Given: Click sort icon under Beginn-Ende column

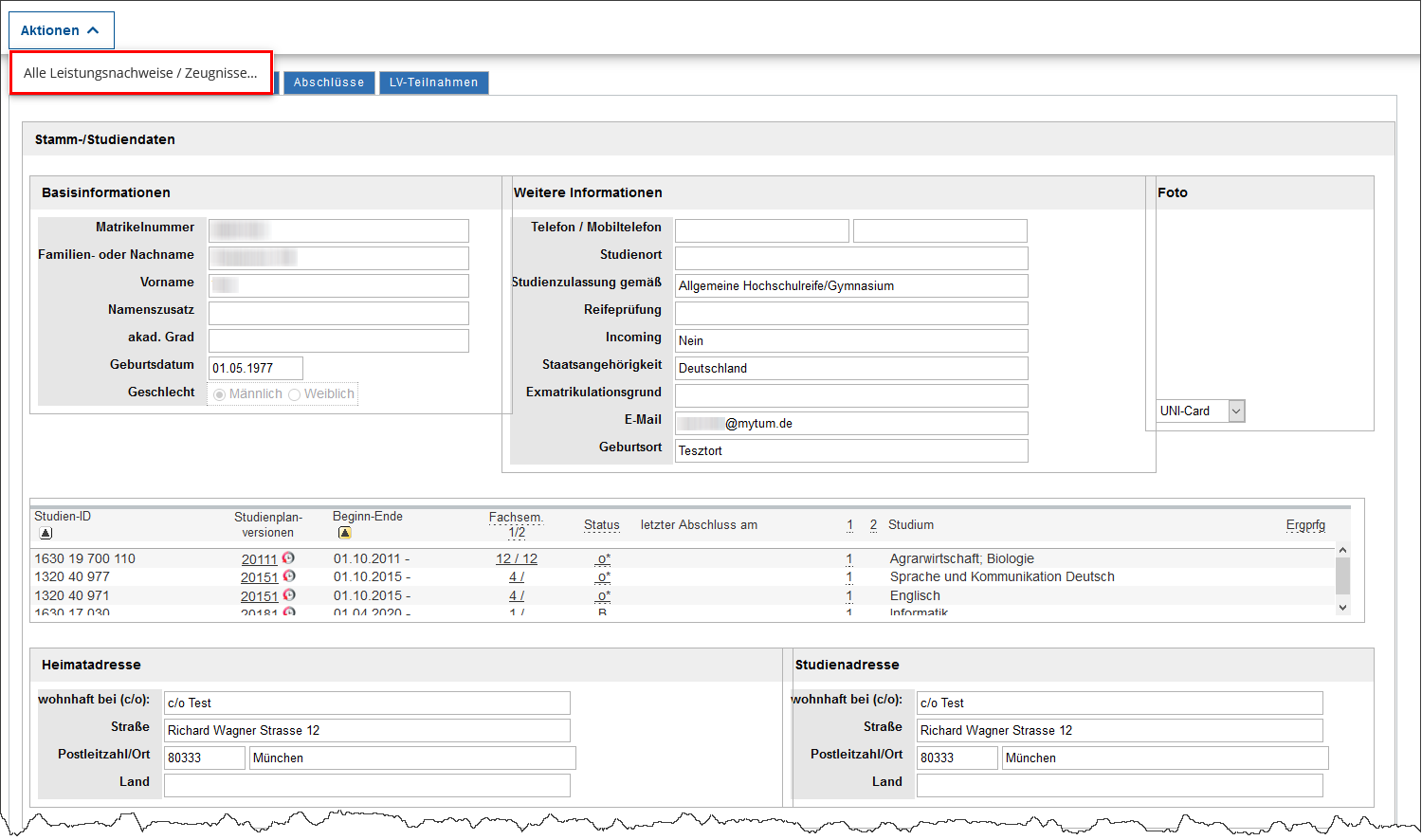Looking at the screenshot, I should tap(344, 533).
